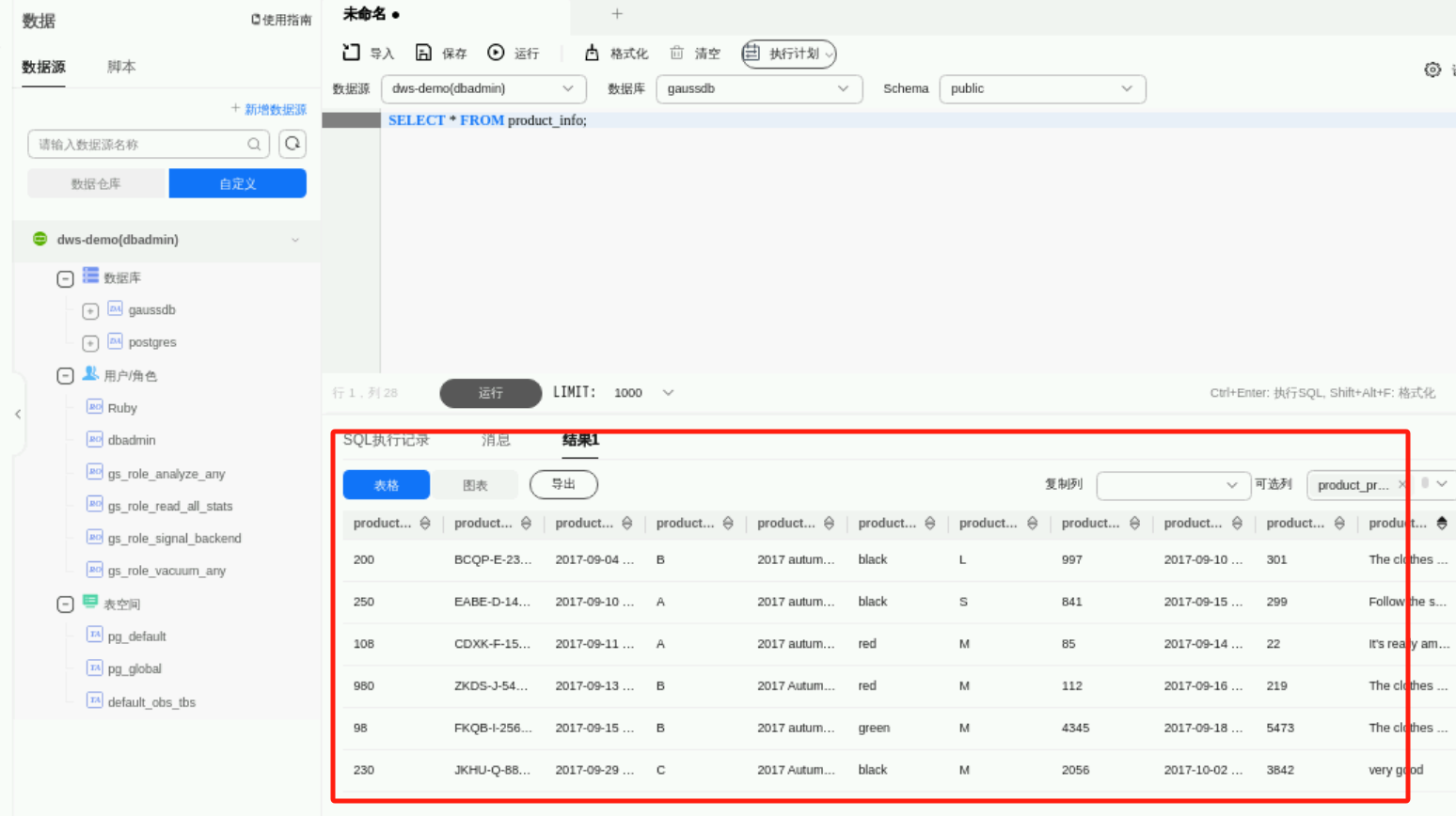Open the editor settings gear icon
Viewport: 1456px width, 816px height.
(x=1432, y=70)
